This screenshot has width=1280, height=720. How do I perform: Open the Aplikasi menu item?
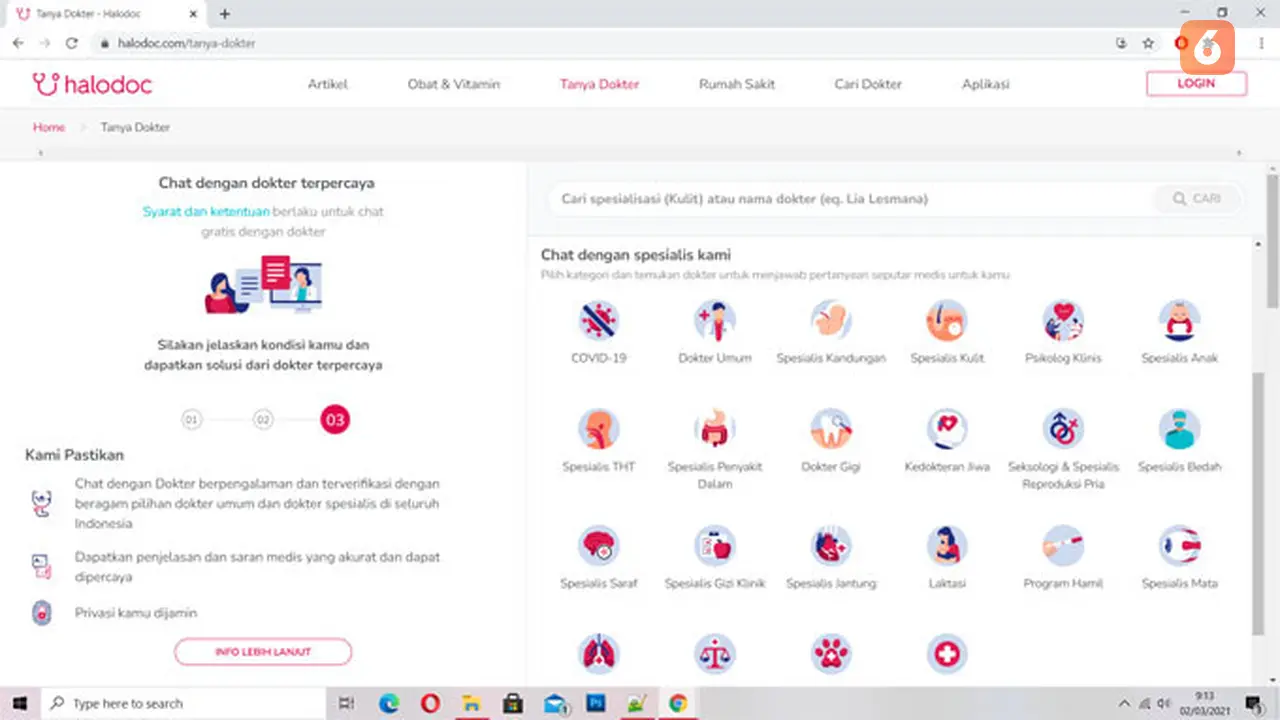[x=985, y=84]
